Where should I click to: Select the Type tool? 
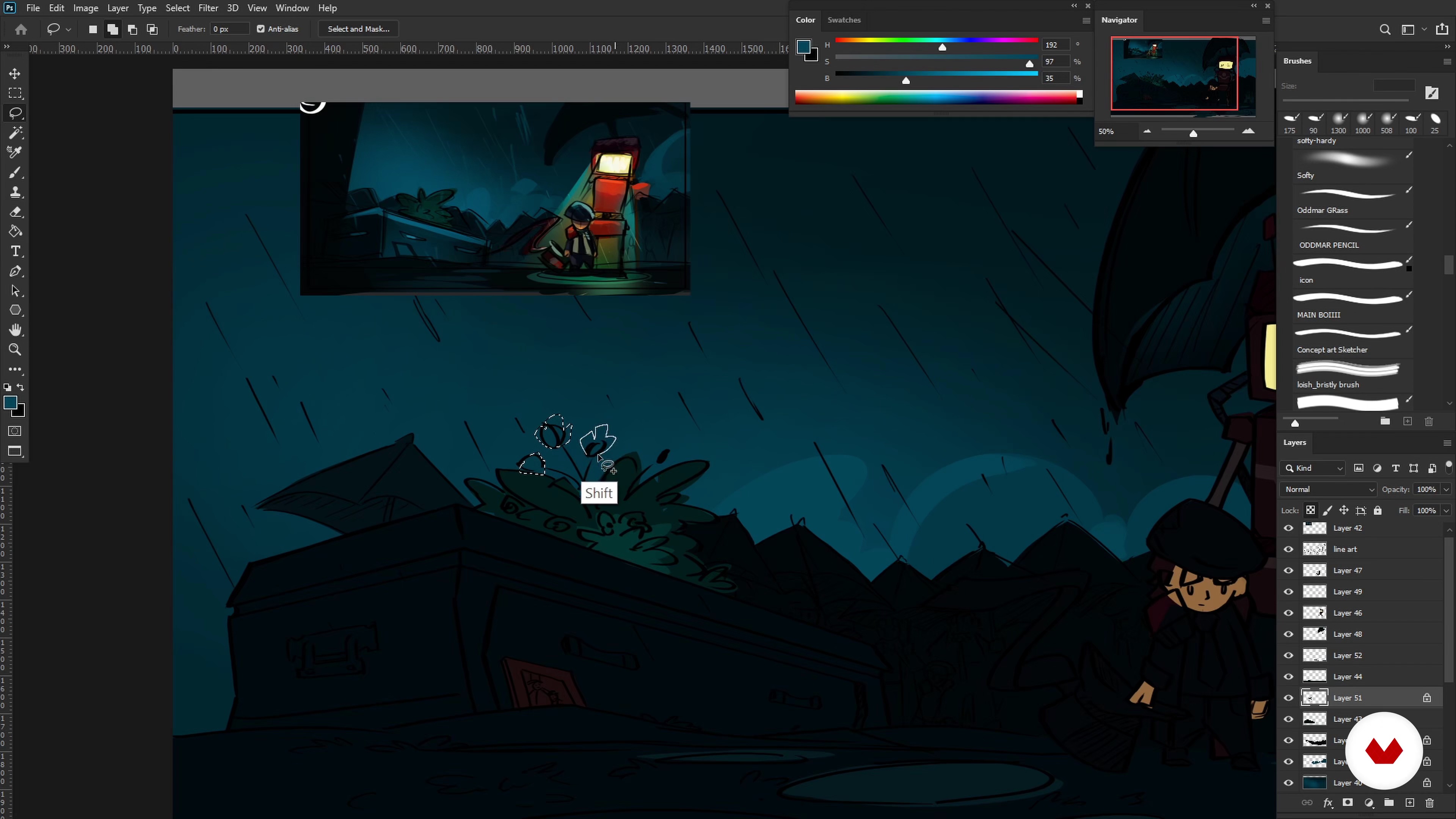pyautogui.click(x=15, y=251)
